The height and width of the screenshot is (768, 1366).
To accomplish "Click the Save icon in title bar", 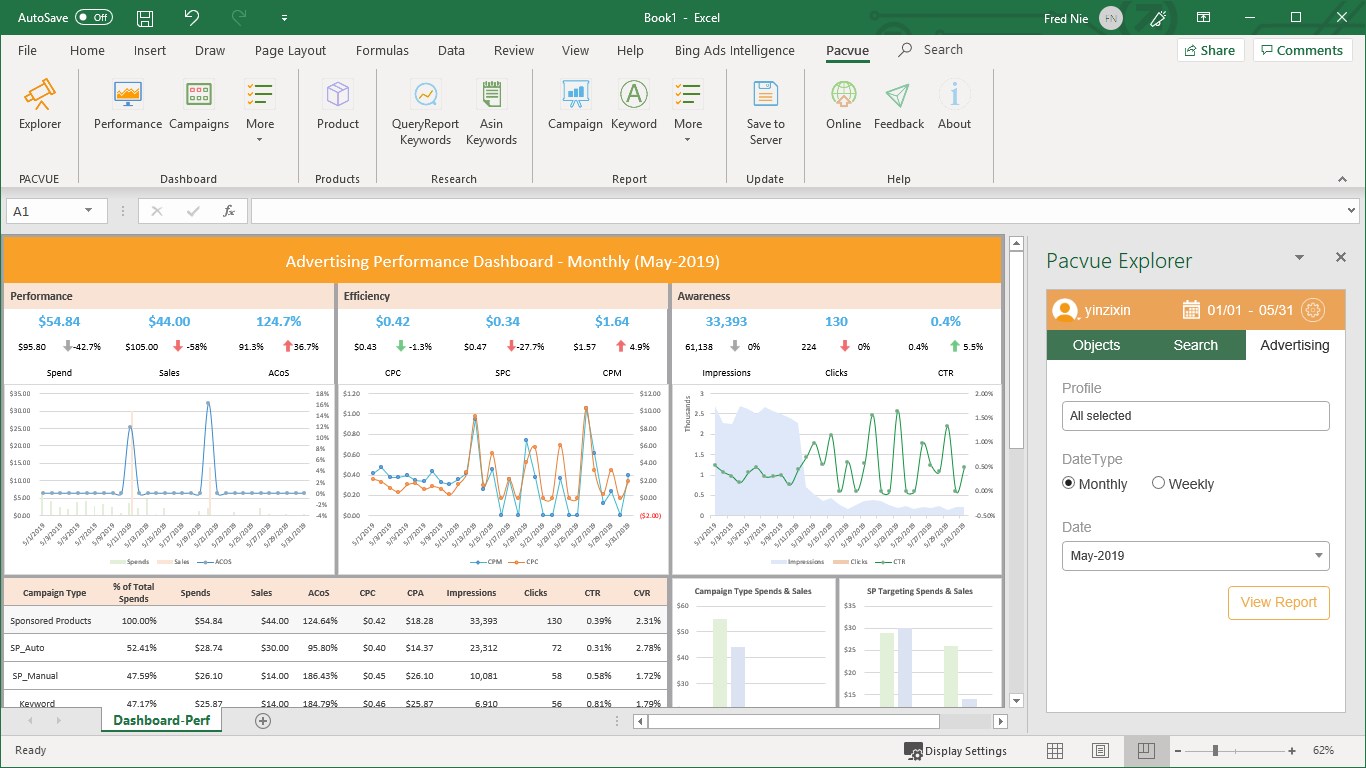I will pyautogui.click(x=145, y=18).
